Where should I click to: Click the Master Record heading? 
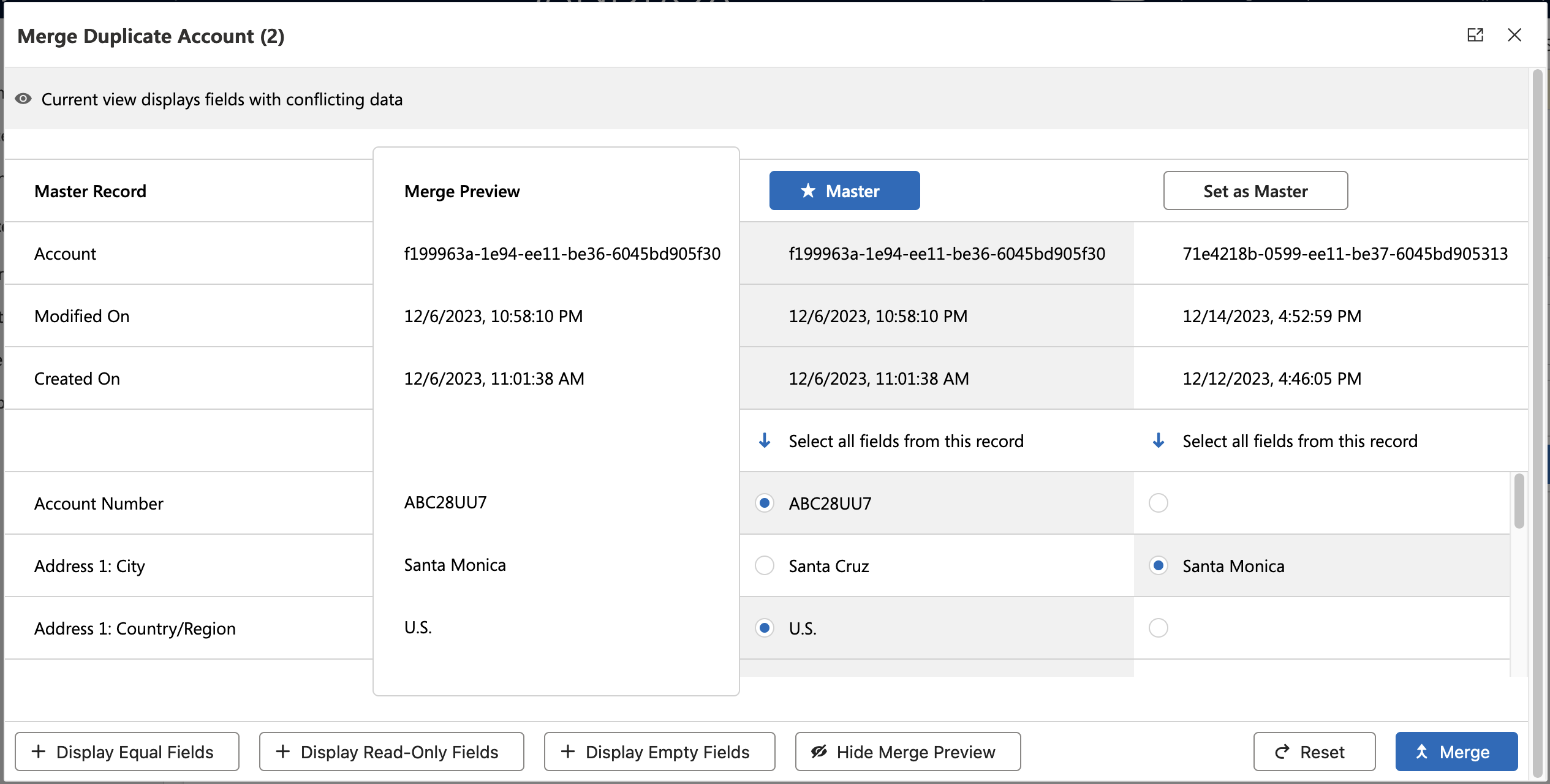point(90,191)
